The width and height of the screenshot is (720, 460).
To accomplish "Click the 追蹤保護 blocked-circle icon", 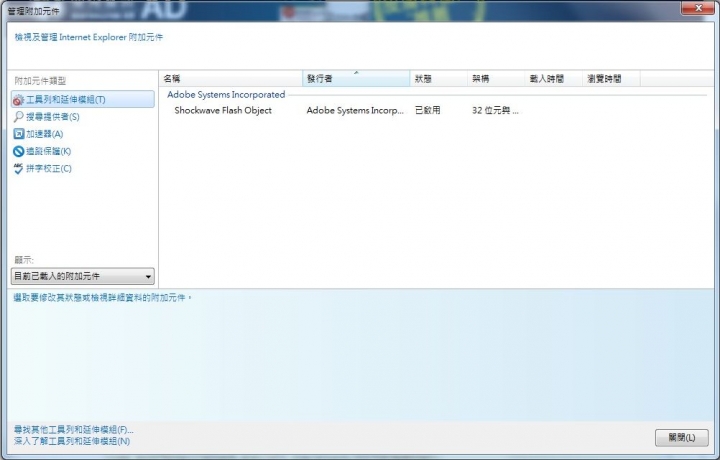I will (18, 151).
